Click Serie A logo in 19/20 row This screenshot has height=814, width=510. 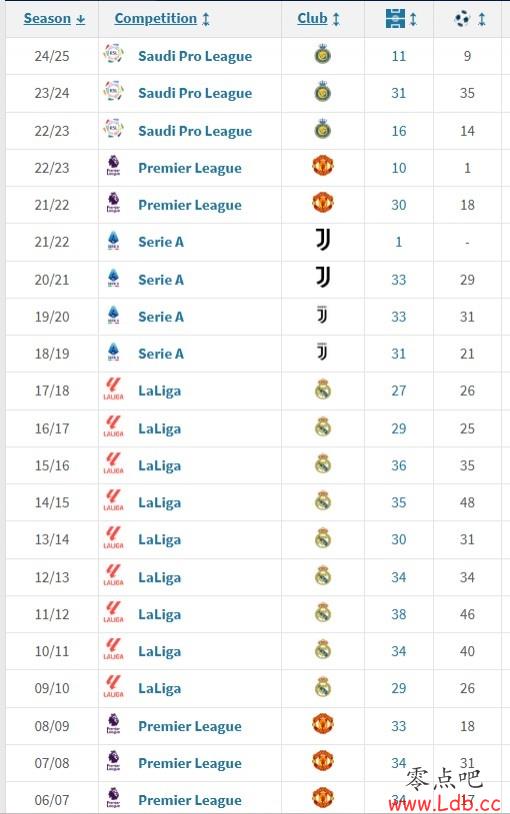tap(113, 316)
